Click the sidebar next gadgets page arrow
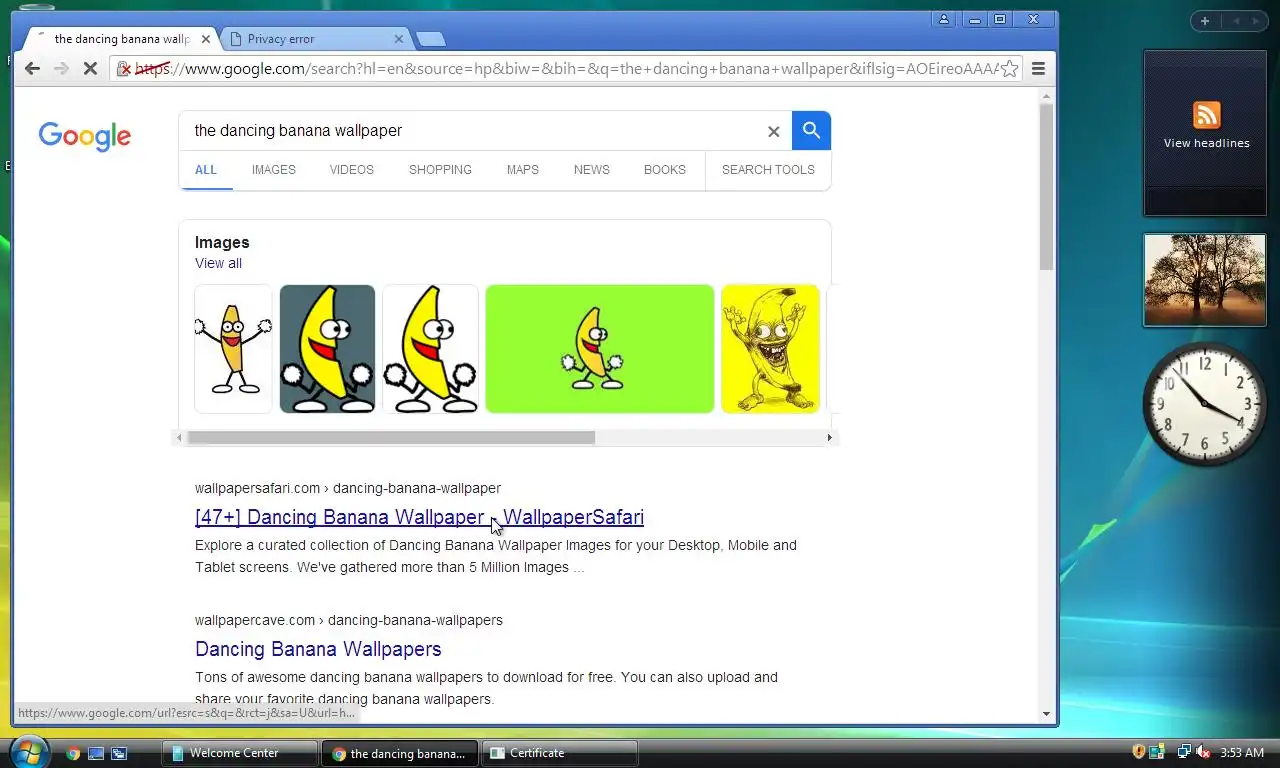The image size is (1280, 768). click(x=1256, y=21)
